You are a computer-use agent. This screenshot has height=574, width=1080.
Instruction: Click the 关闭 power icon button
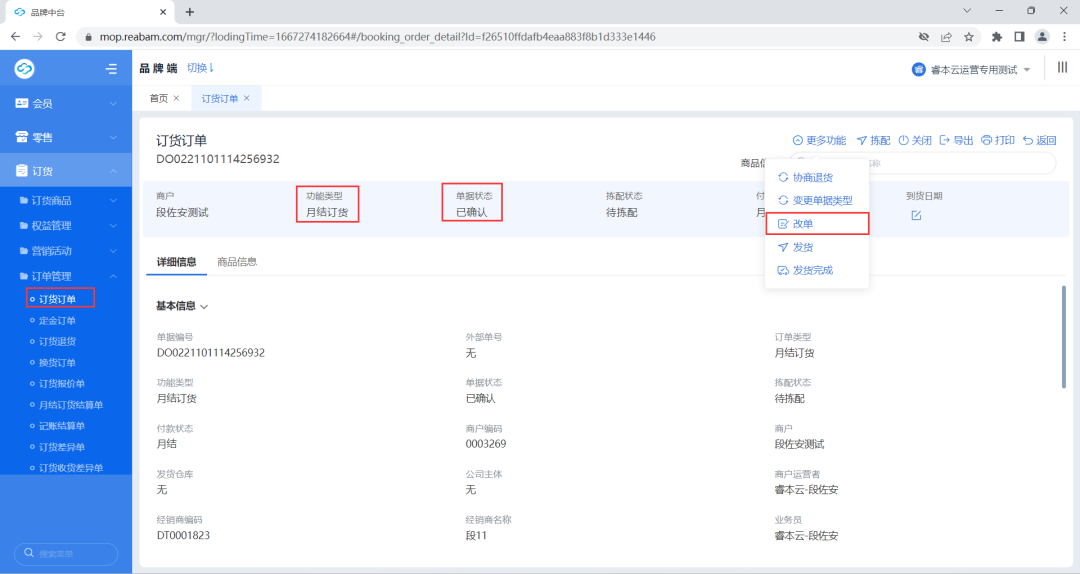click(915, 141)
